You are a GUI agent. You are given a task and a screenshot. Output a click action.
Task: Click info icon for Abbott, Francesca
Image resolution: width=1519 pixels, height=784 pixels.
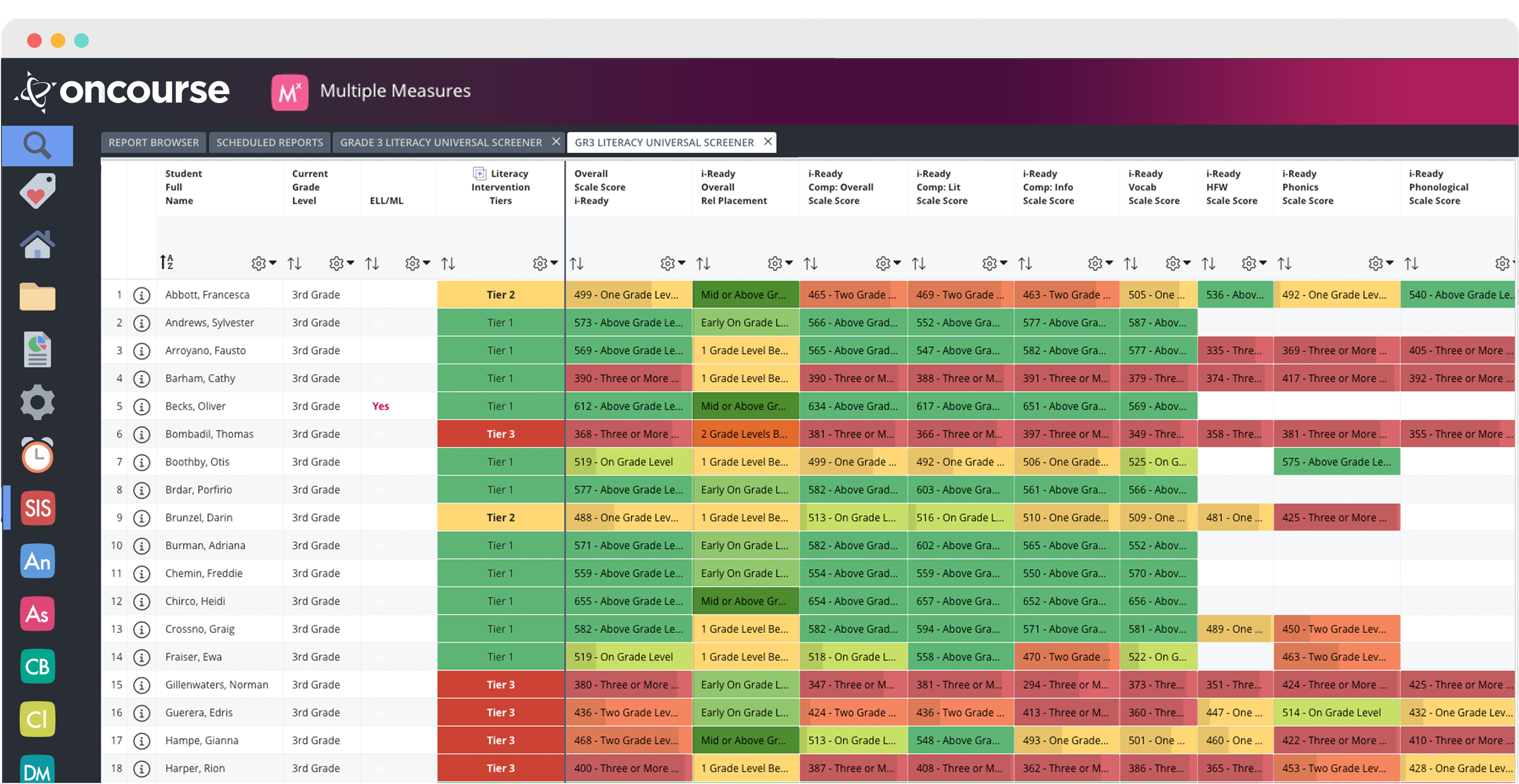[142, 295]
